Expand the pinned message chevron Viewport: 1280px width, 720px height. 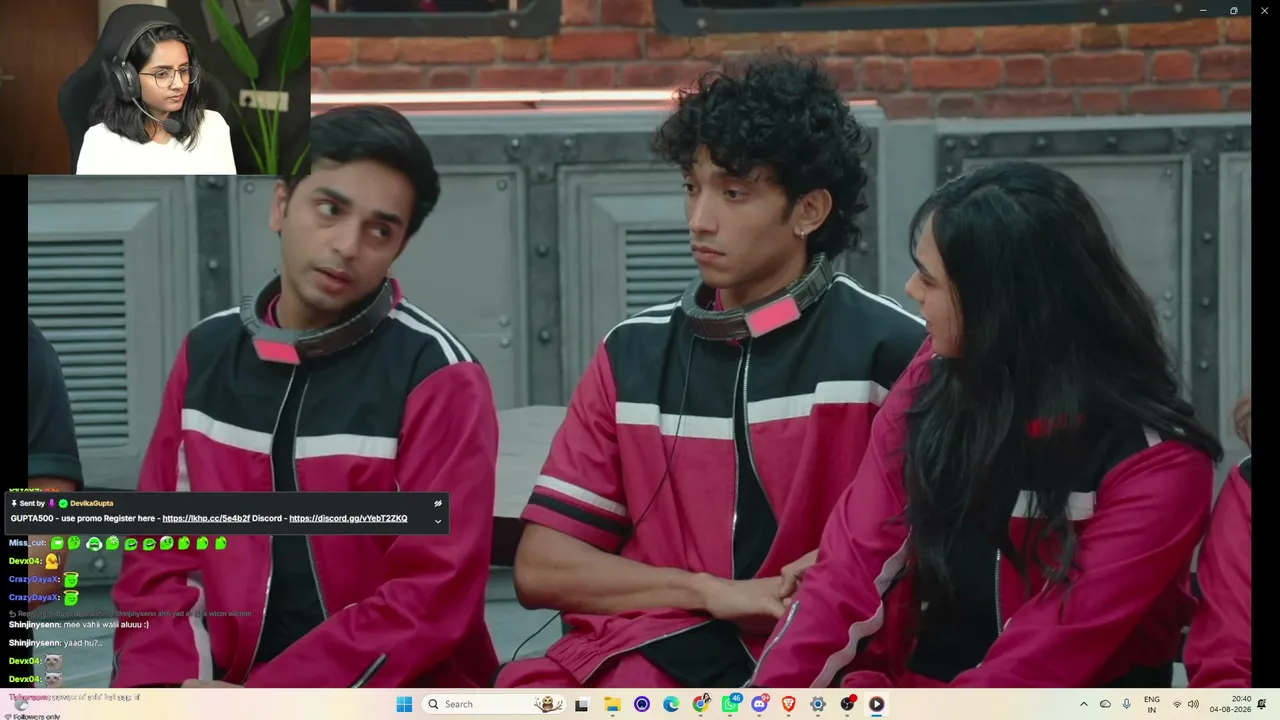[437, 521]
